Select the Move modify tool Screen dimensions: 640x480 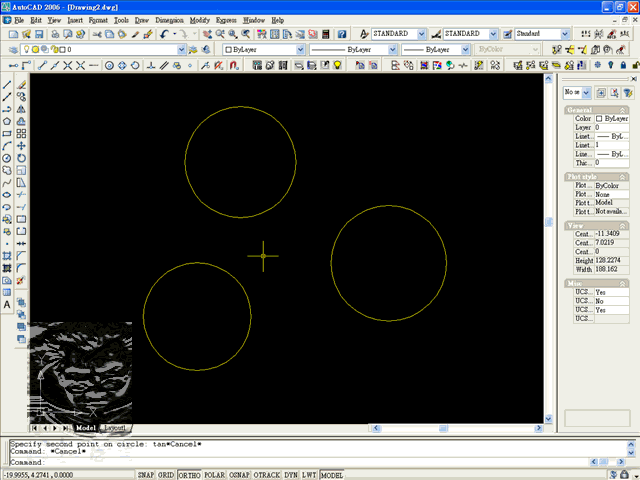tap(21, 146)
